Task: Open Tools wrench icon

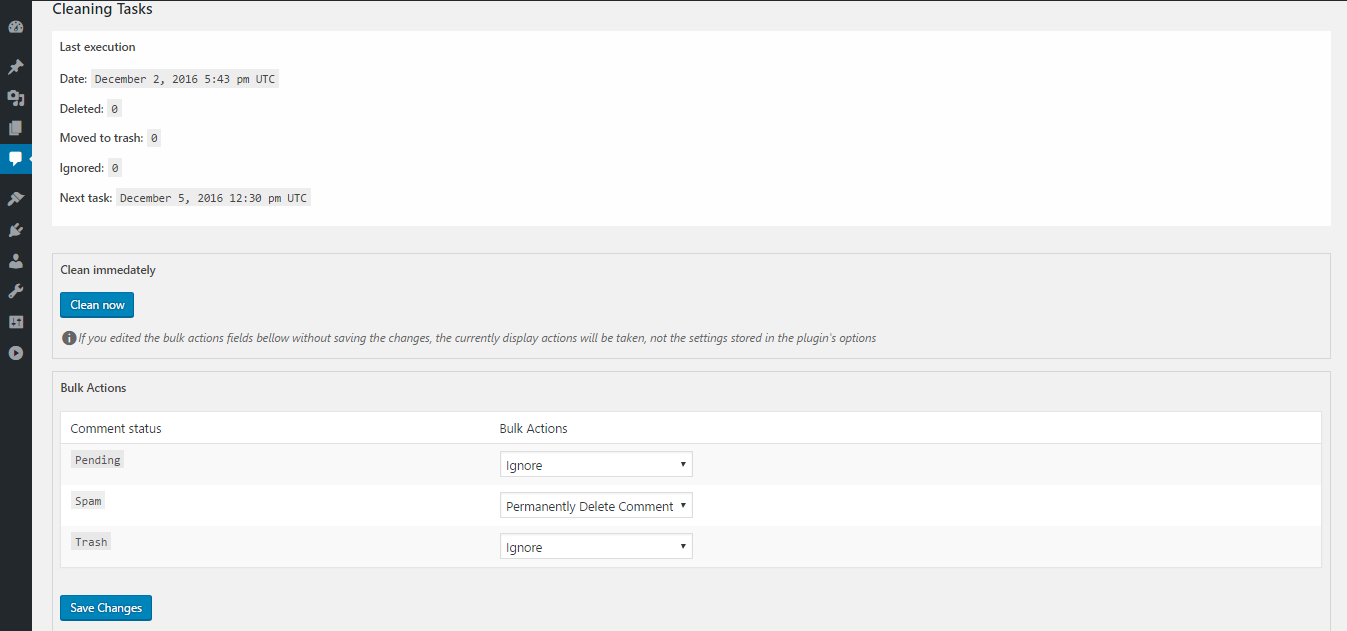Action: pos(15,291)
